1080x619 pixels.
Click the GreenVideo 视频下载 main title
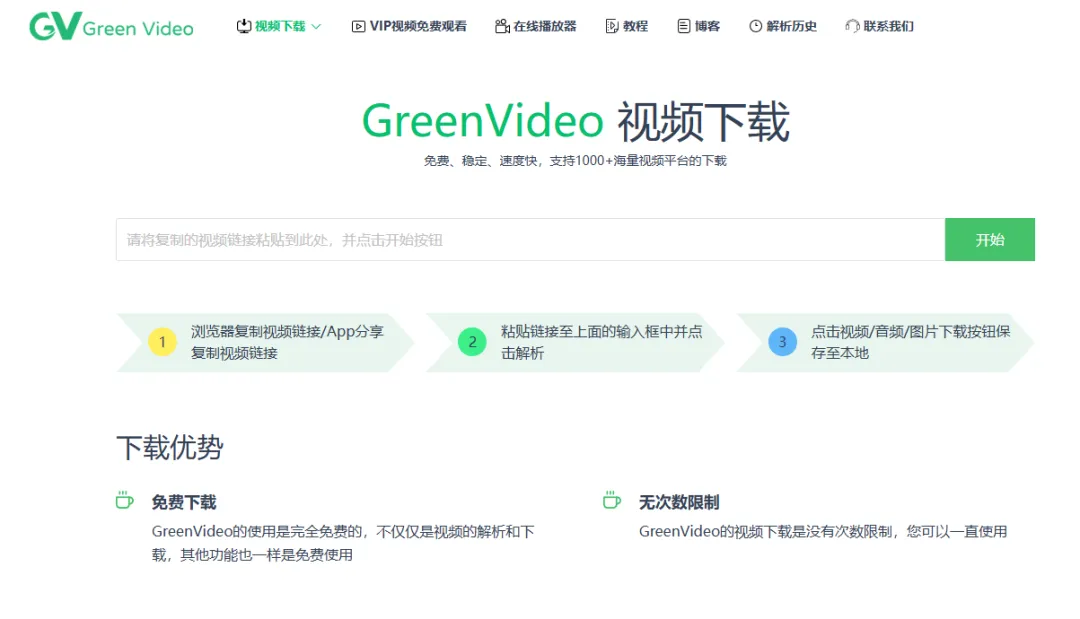point(576,122)
